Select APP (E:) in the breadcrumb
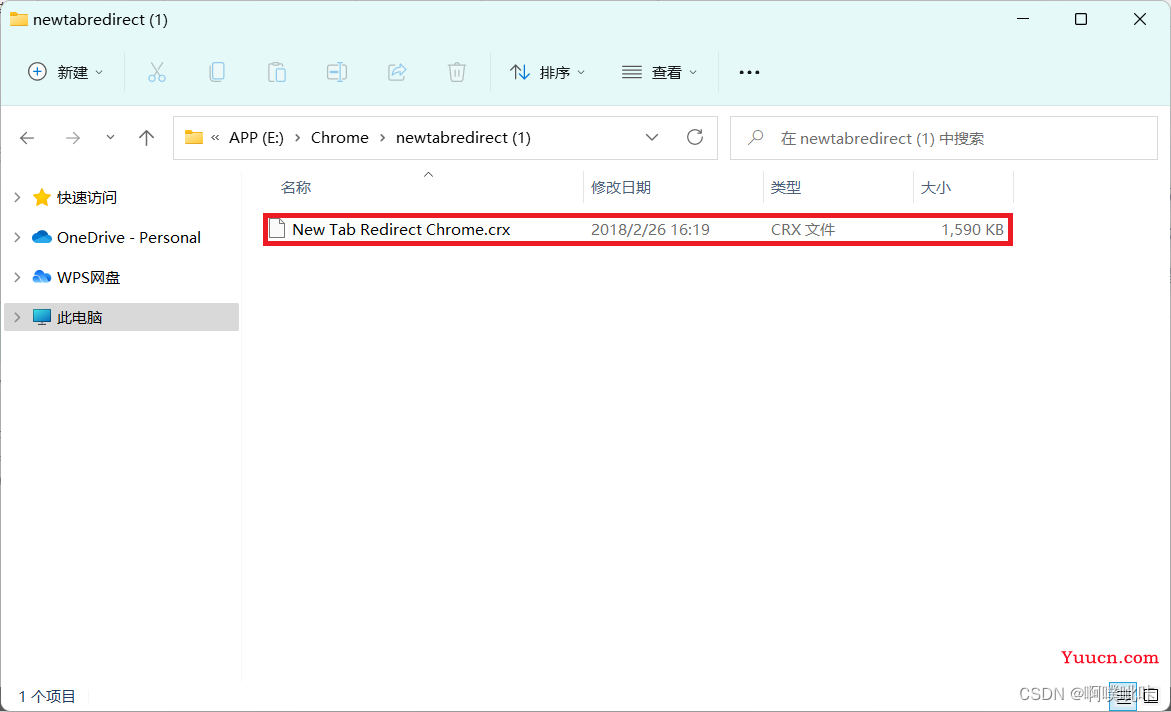Screen dimensions: 1171x712 [x=256, y=138]
